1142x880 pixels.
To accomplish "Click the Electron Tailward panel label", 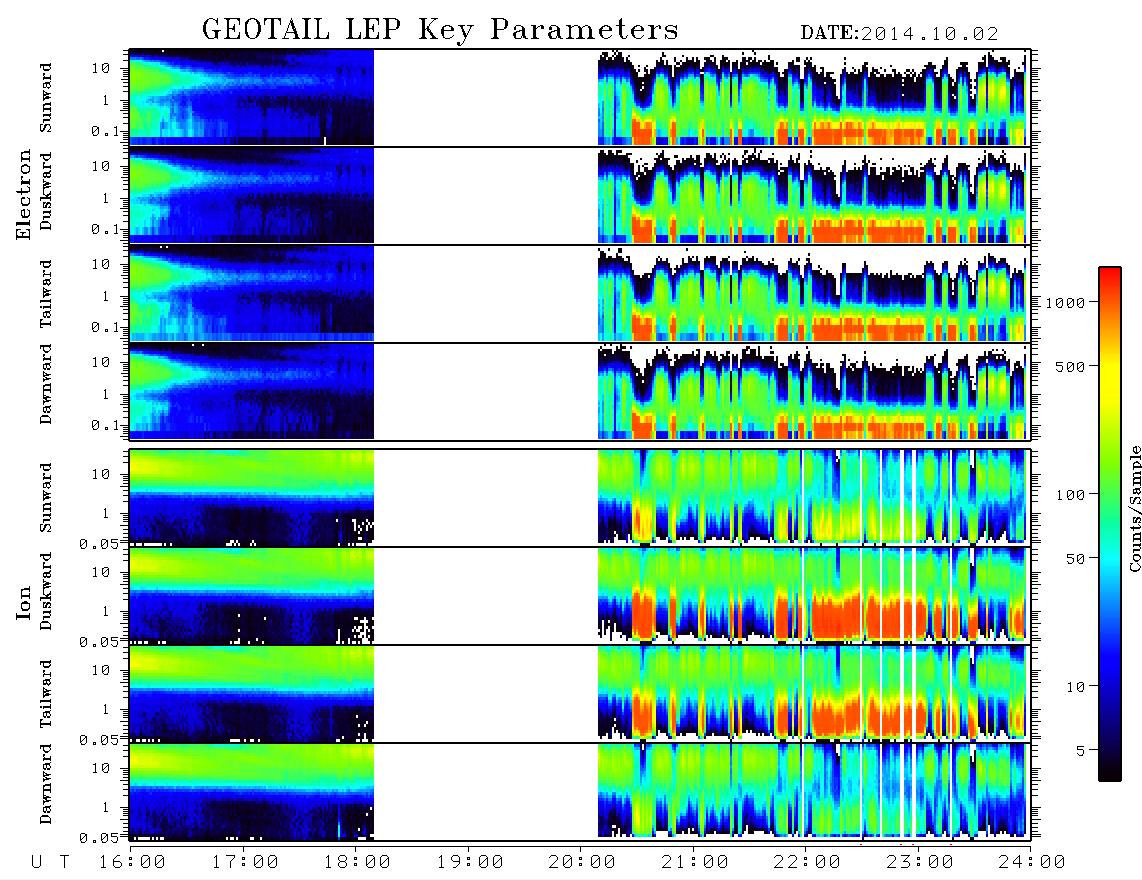I will (x=46, y=294).
